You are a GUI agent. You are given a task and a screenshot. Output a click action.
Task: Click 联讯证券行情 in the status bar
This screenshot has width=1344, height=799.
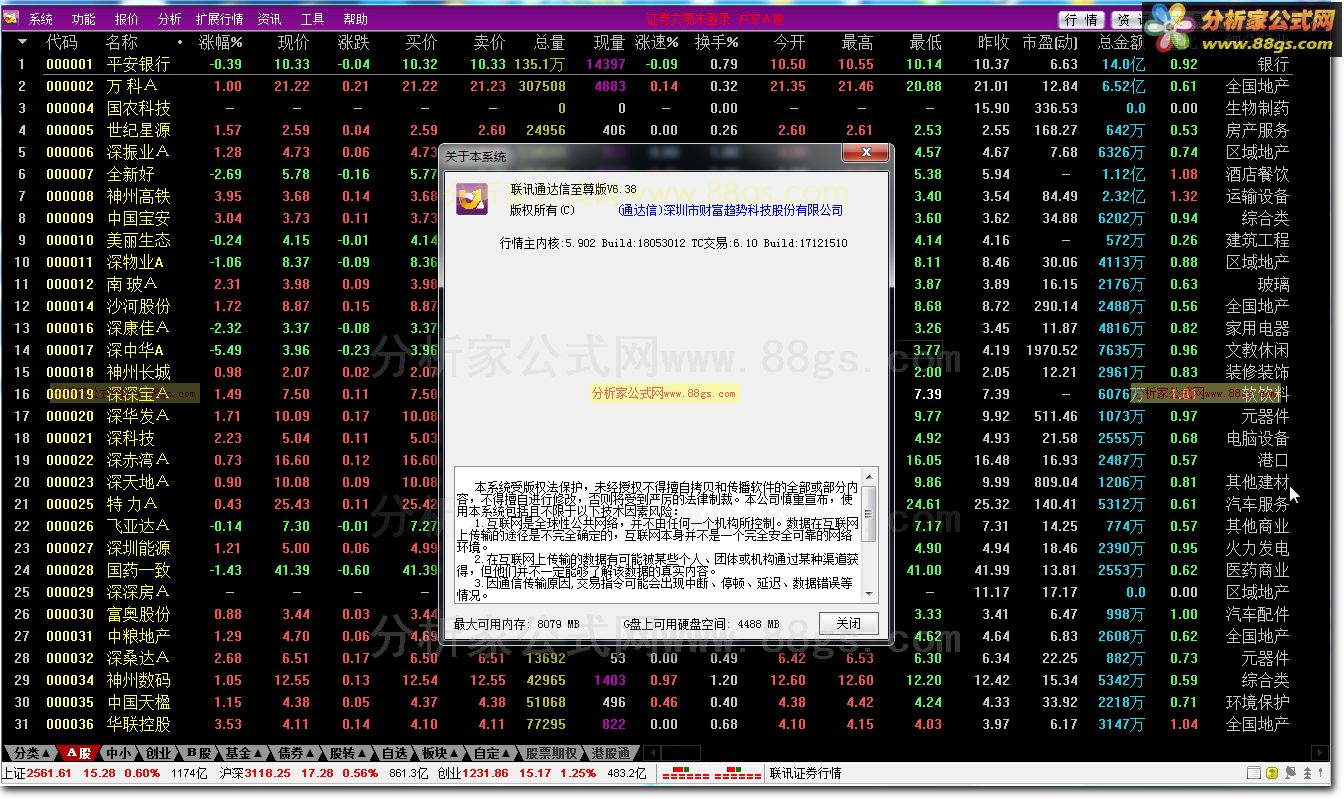[805, 773]
